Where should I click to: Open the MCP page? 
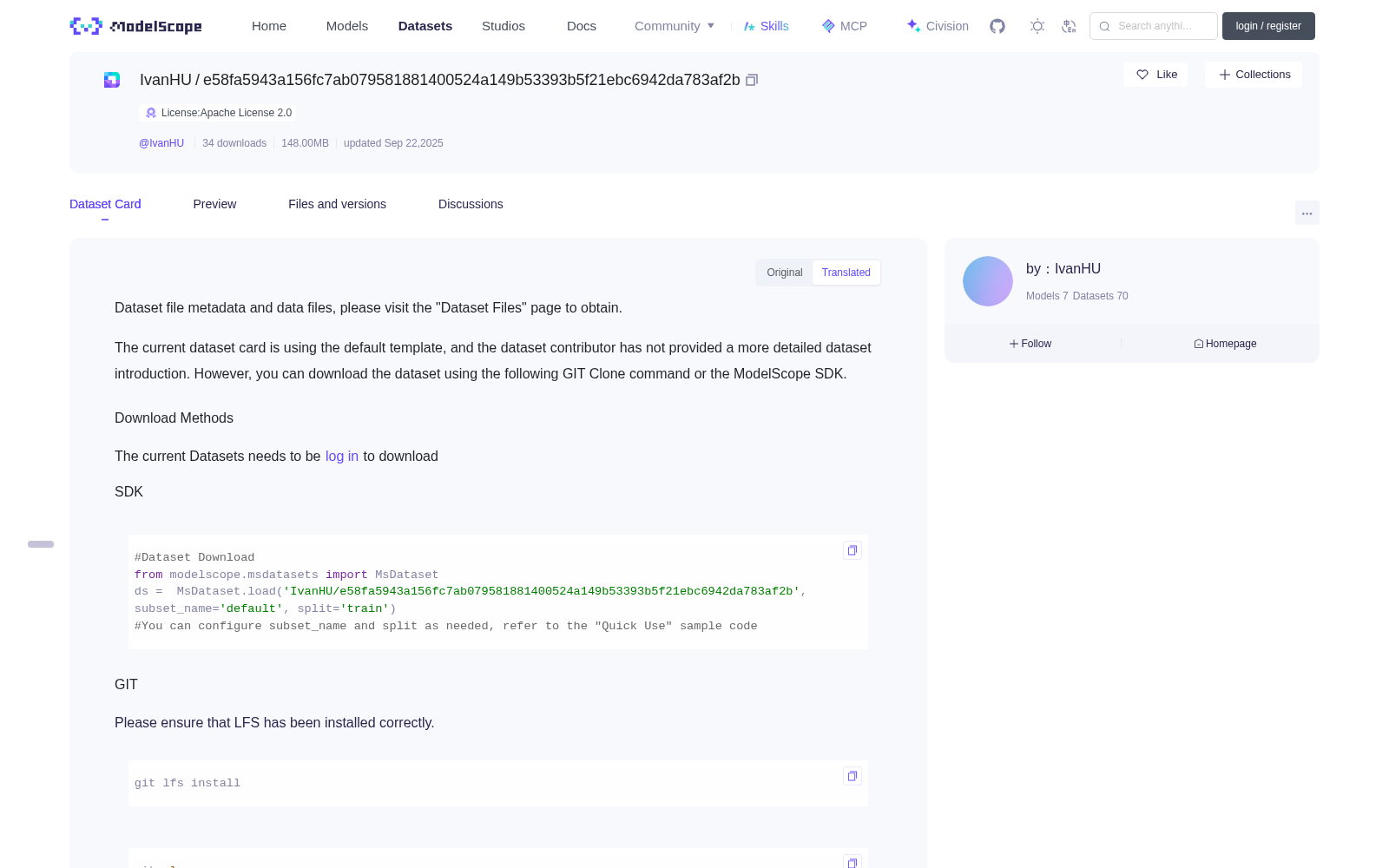(x=845, y=26)
